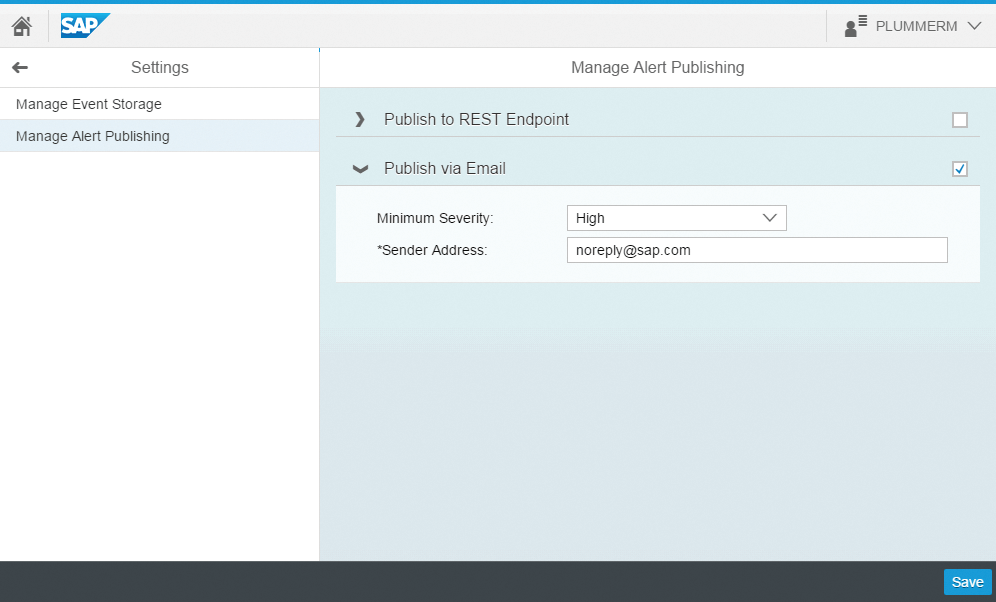
Task: Click the Settings panel heading
Action: pos(159,67)
